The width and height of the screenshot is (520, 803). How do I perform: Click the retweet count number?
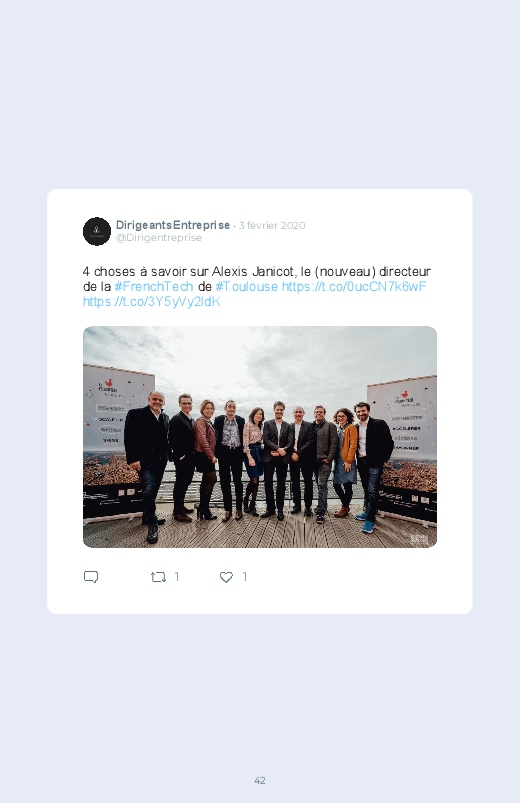pos(177,577)
